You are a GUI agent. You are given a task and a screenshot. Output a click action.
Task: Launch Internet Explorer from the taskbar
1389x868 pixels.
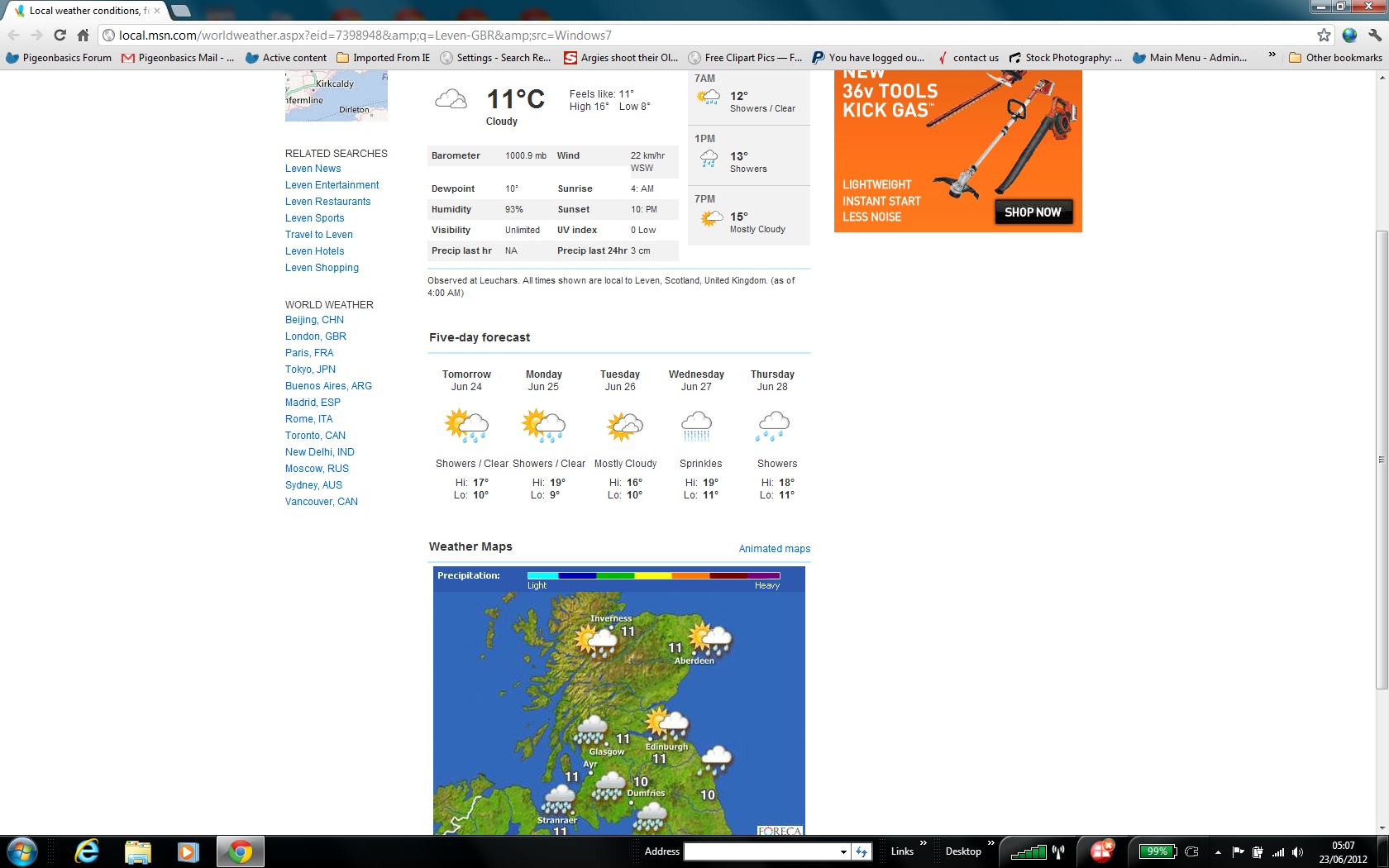pos(87,851)
